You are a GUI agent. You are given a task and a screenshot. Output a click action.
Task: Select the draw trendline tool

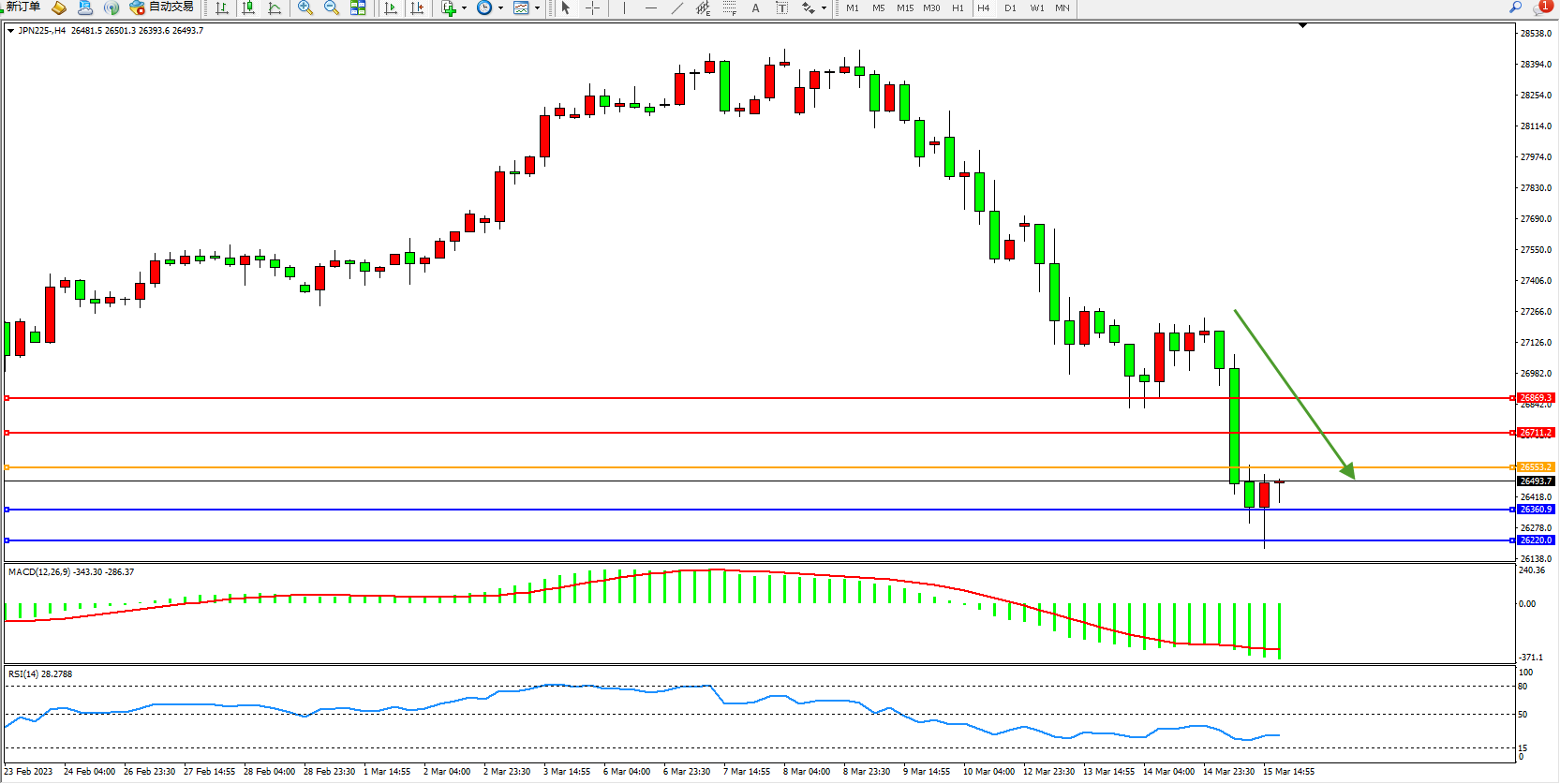click(x=677, y=8)
